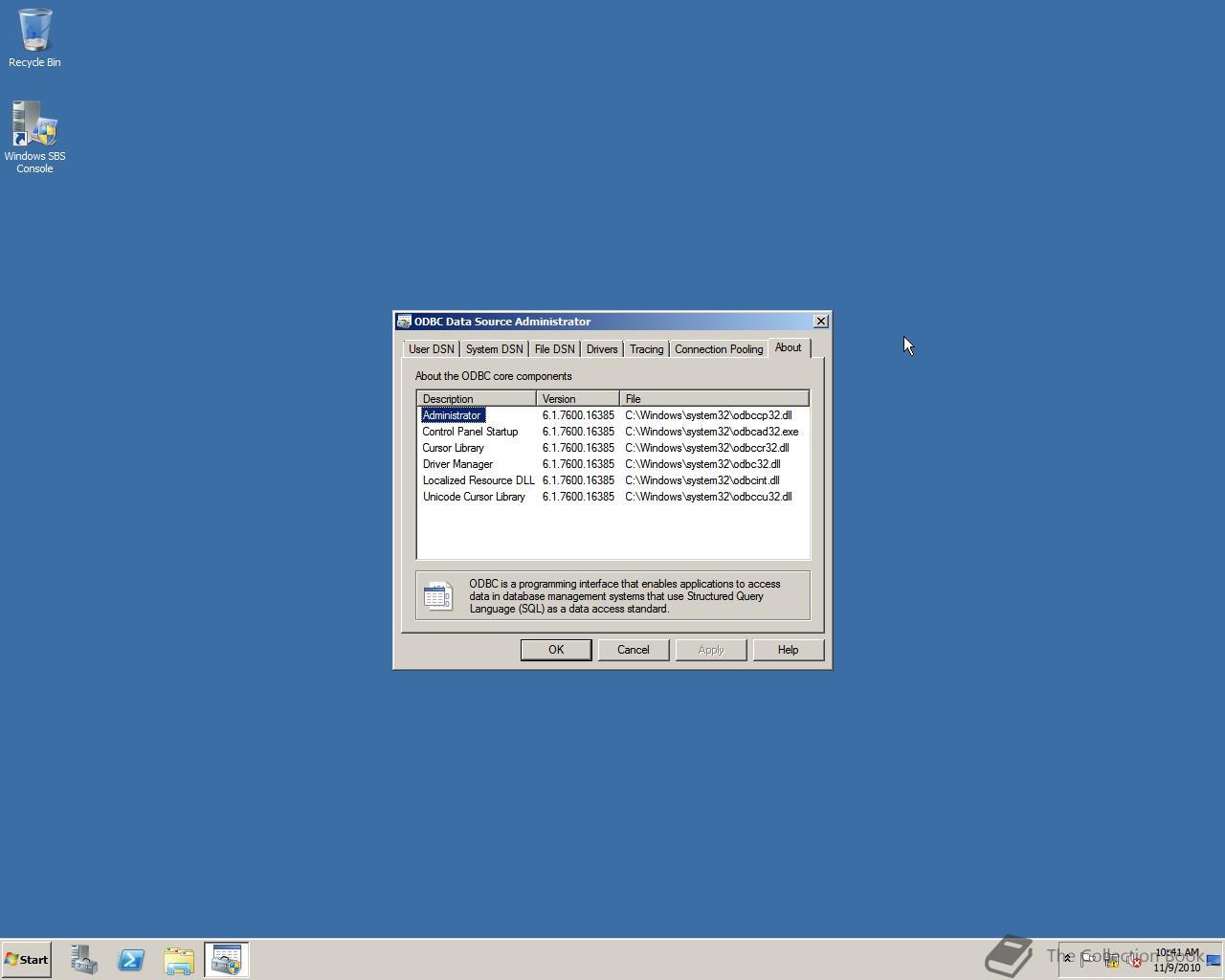
Task: Click the odbcad32.exe file path
Action: coord(711,432)
